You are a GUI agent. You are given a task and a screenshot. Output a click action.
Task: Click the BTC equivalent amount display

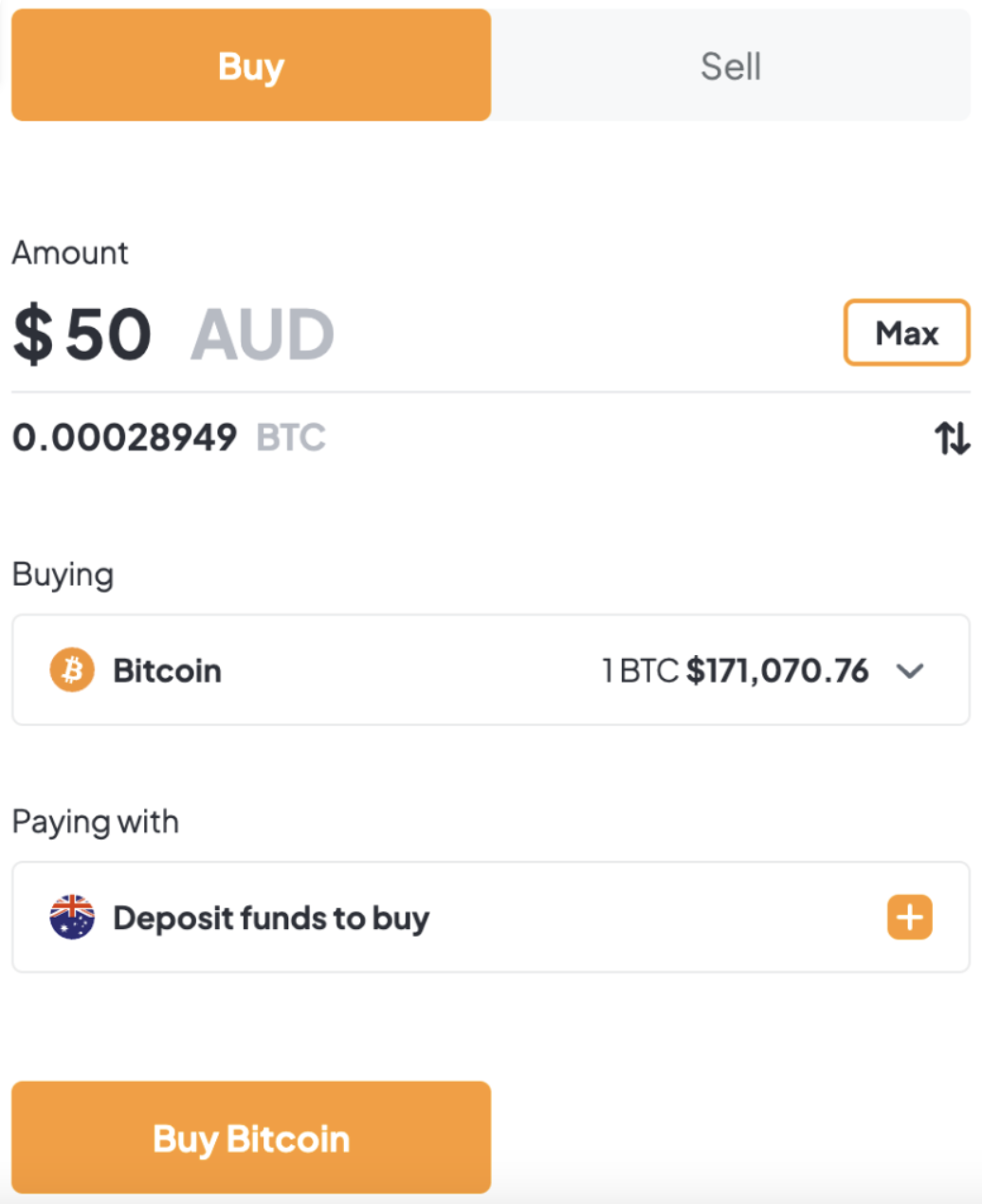[124, 437]
